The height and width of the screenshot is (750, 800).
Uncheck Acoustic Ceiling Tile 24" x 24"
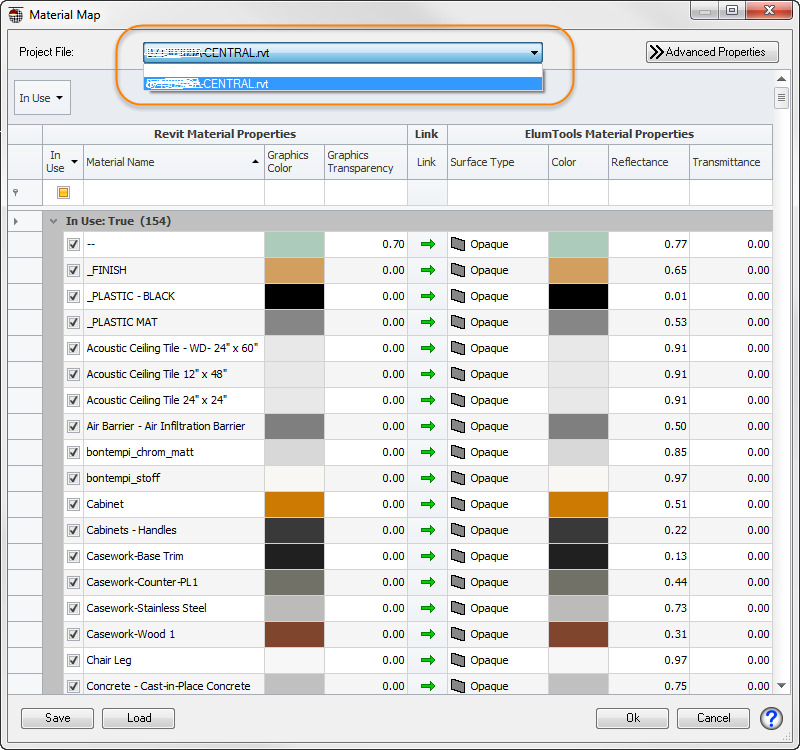pos(73,400)
